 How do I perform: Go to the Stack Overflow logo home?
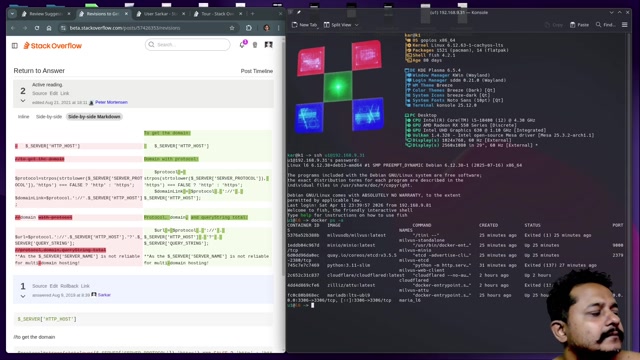coord(53,46)
